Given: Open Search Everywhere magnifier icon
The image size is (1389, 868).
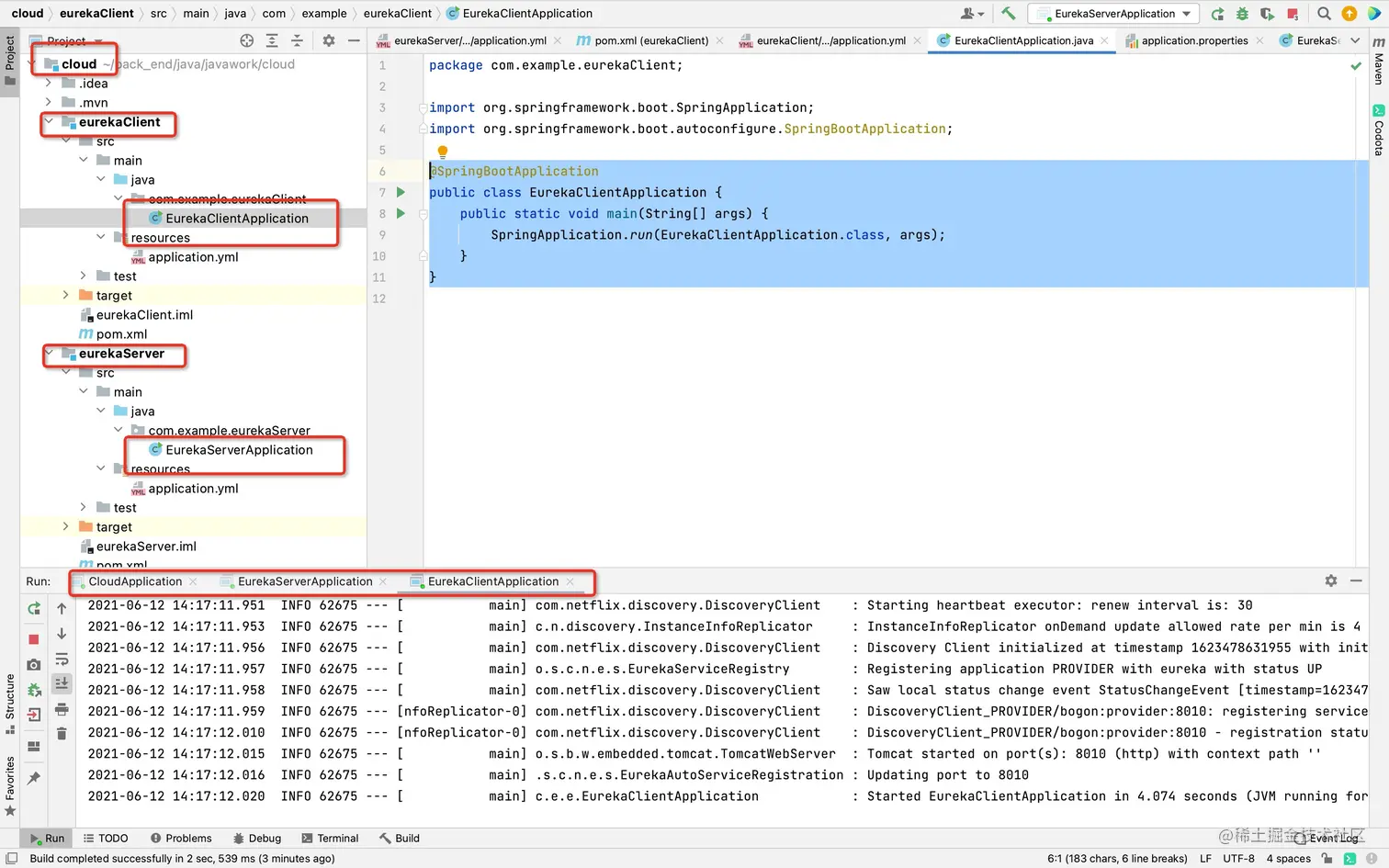Looking at the screenshot, I should tap(1324, 14).
